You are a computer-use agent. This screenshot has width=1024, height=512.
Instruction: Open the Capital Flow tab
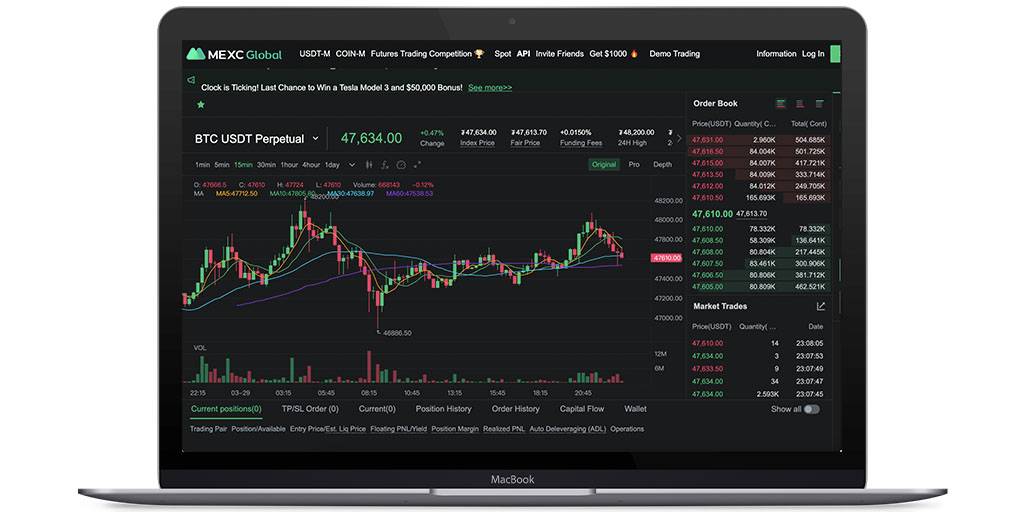pyautogui.click(x=582, y=409)
